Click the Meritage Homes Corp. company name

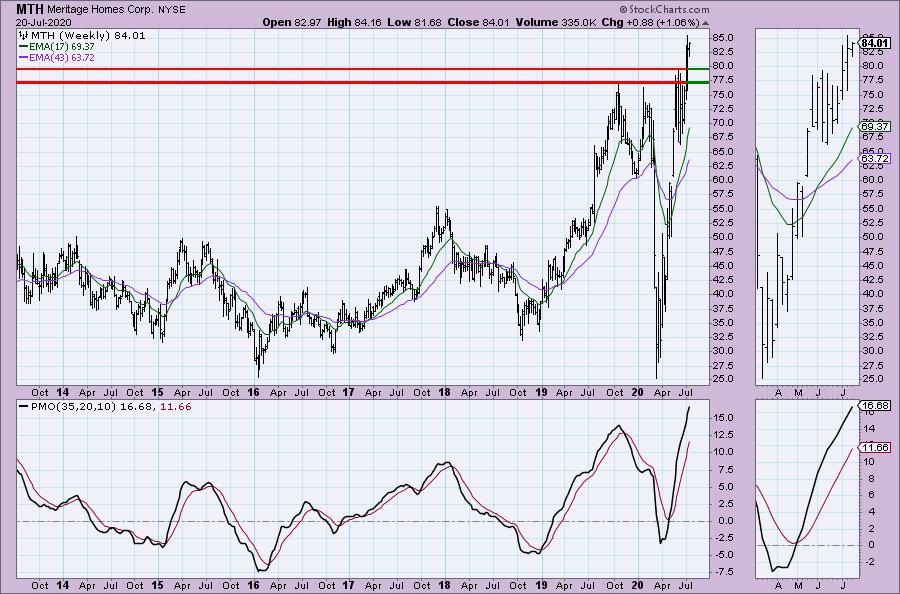coord(101,10)
